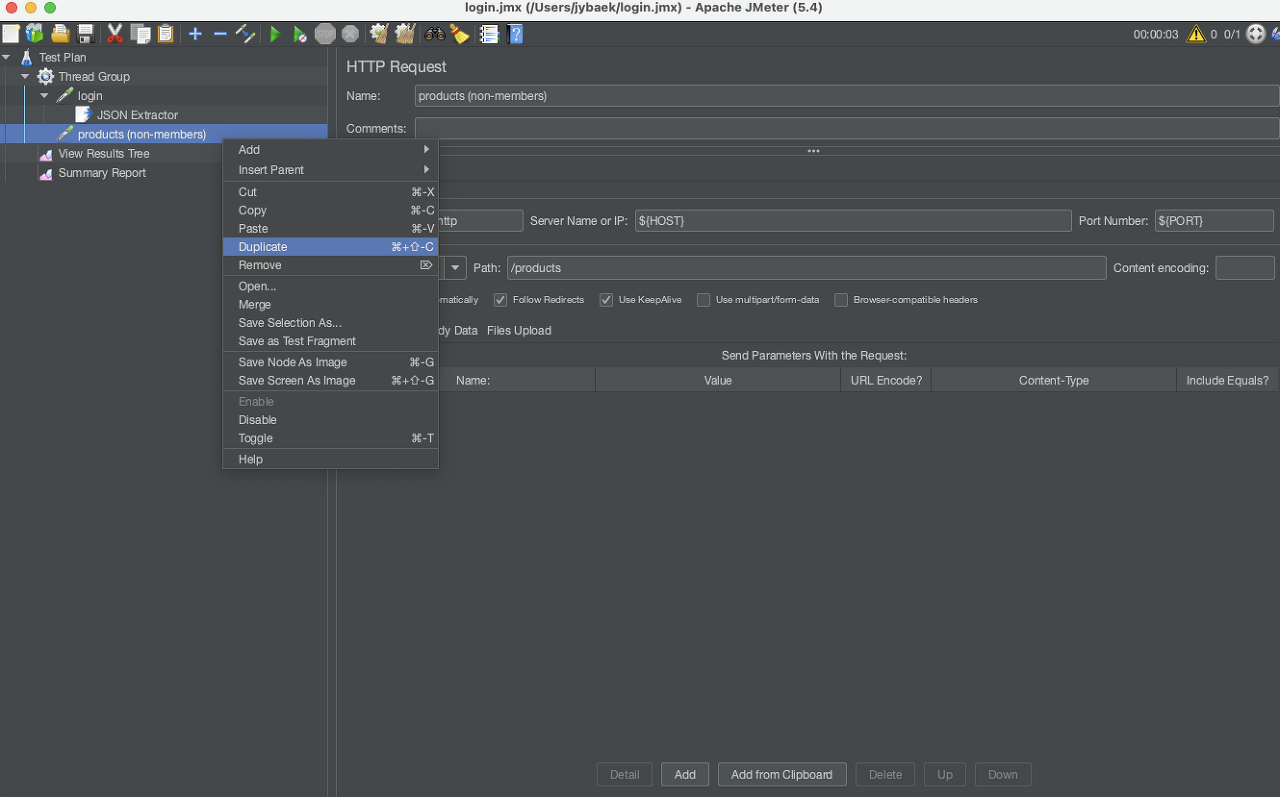Save the test plan with floppy icon
This screenshot has width=1280, height=797.
pos(86,34)
